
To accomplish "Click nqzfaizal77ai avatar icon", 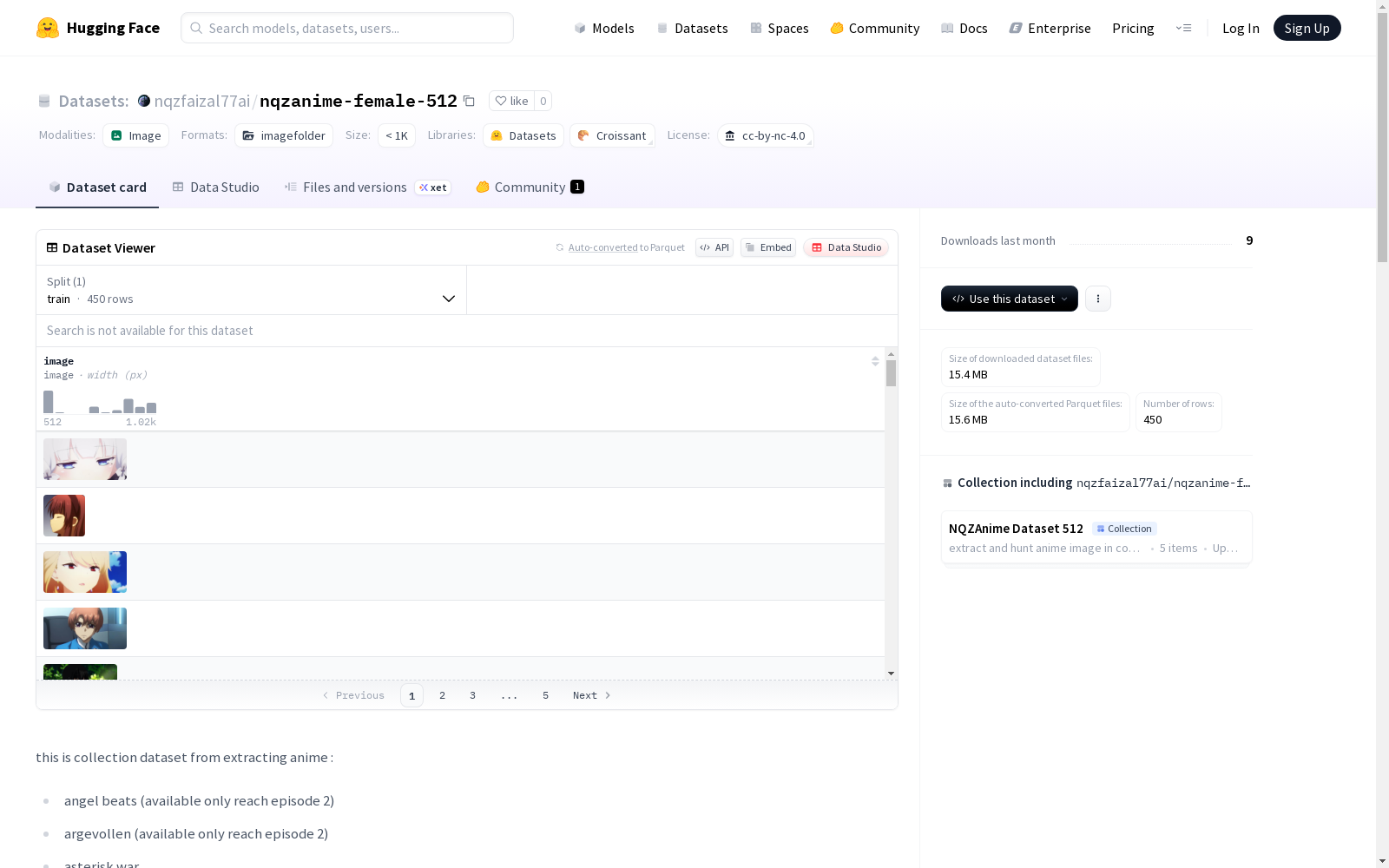I will click(144, 101).
